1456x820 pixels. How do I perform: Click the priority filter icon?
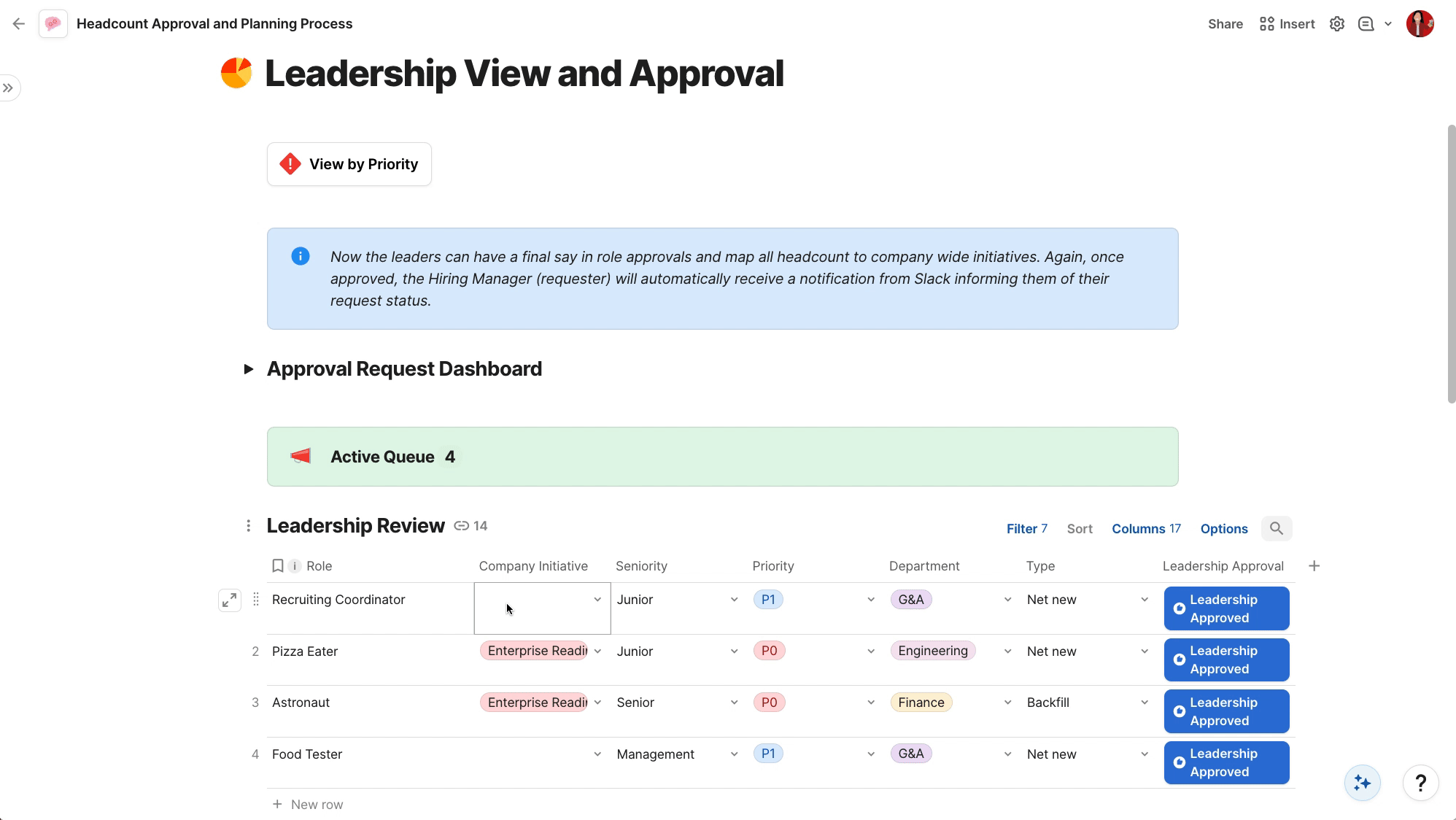tap(290, 164)
